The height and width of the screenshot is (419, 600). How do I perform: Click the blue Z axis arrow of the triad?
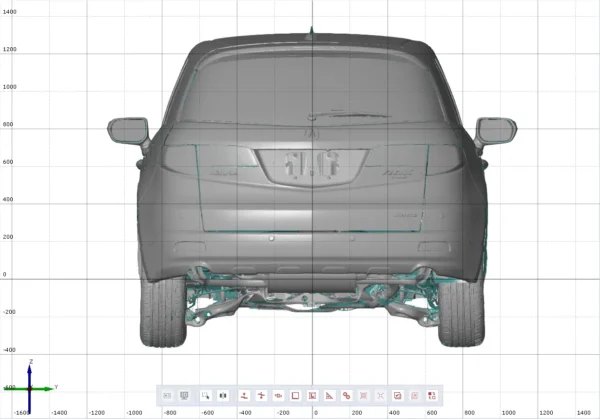29,377
